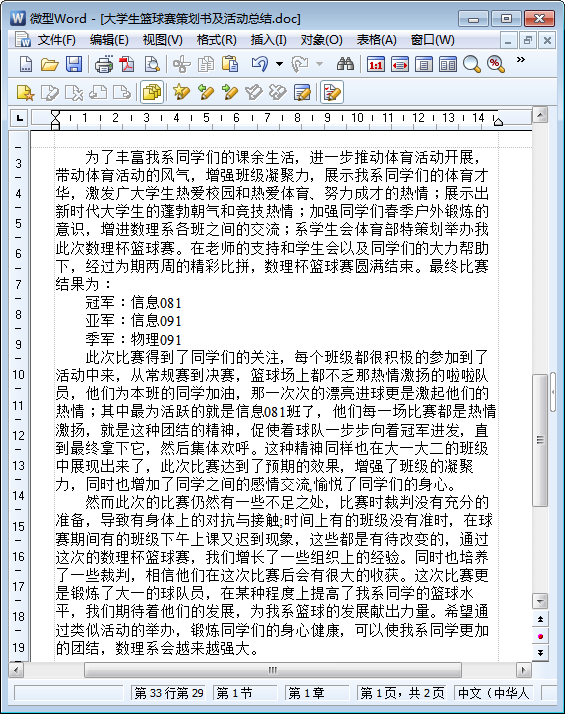Expand the Redo history dropdown arrow
Screen dimensions: 565x714
click(x=320, y=64)
